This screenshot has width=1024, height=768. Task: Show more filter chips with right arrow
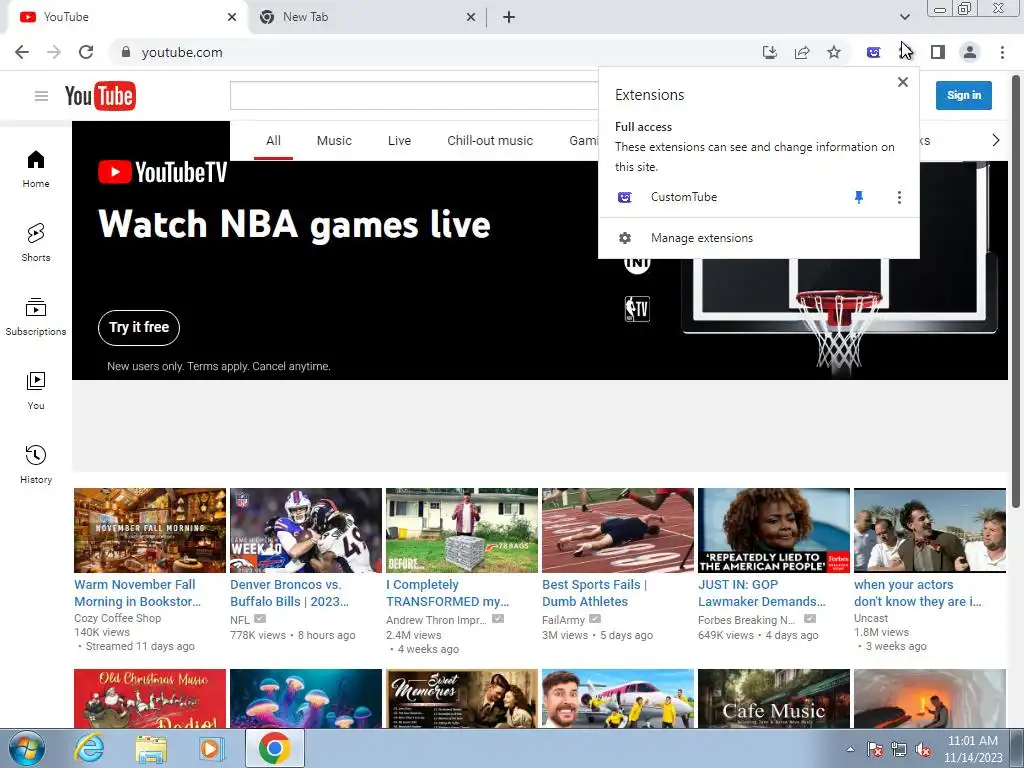coord(995,140)
